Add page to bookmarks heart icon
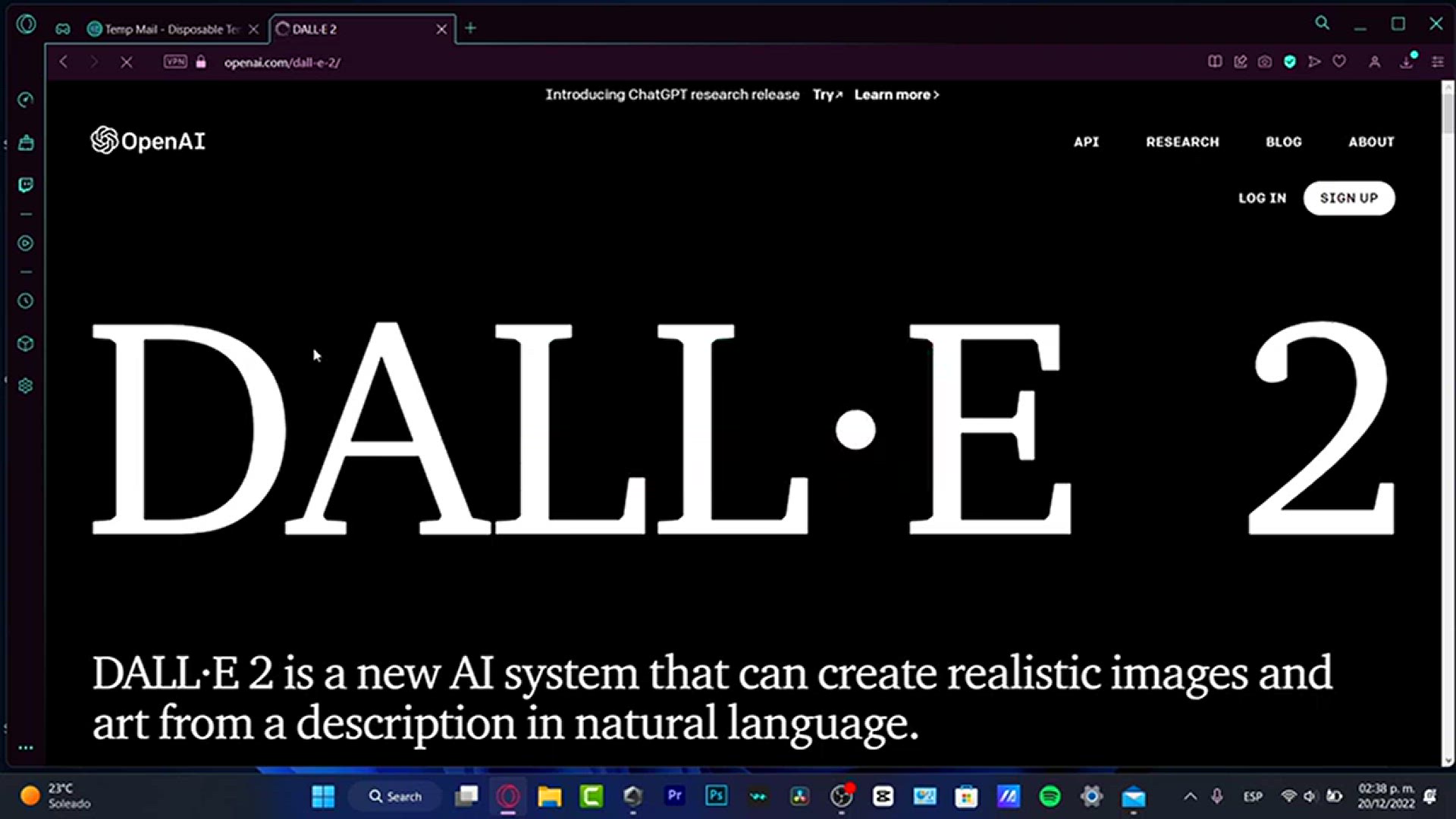 (1339, 61)
